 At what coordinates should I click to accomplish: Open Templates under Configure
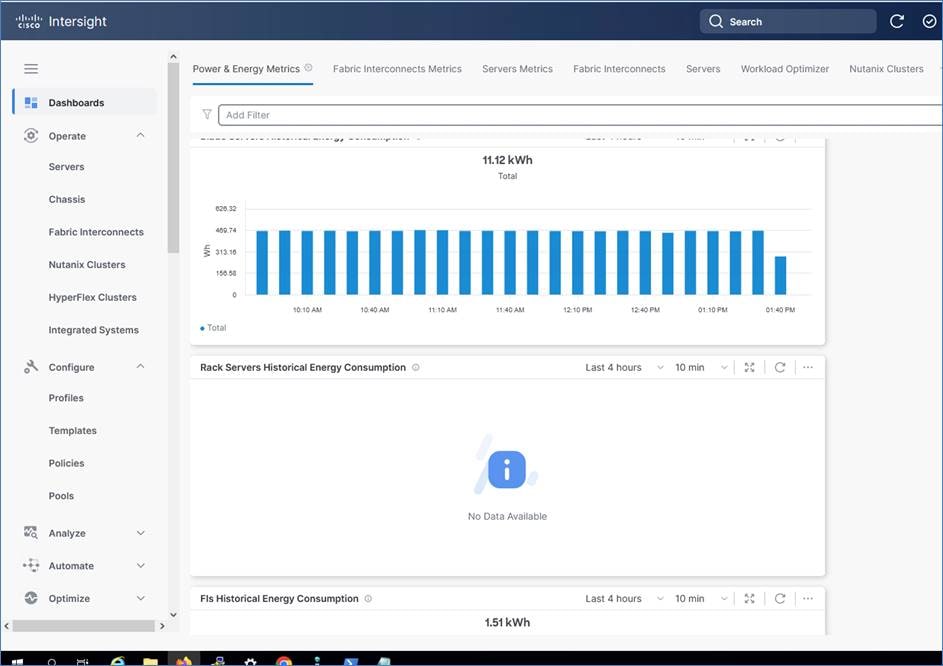73,430
